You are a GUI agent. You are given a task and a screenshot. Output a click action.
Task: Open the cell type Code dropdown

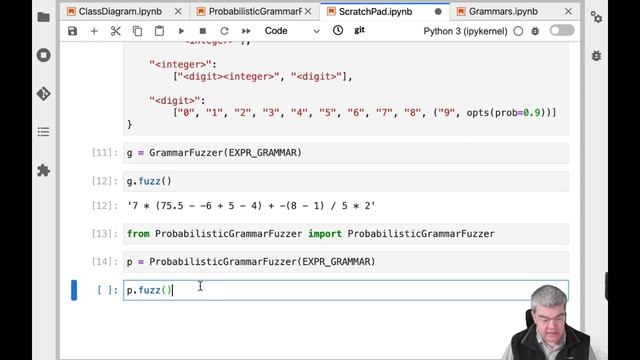(x=291, y=31)
